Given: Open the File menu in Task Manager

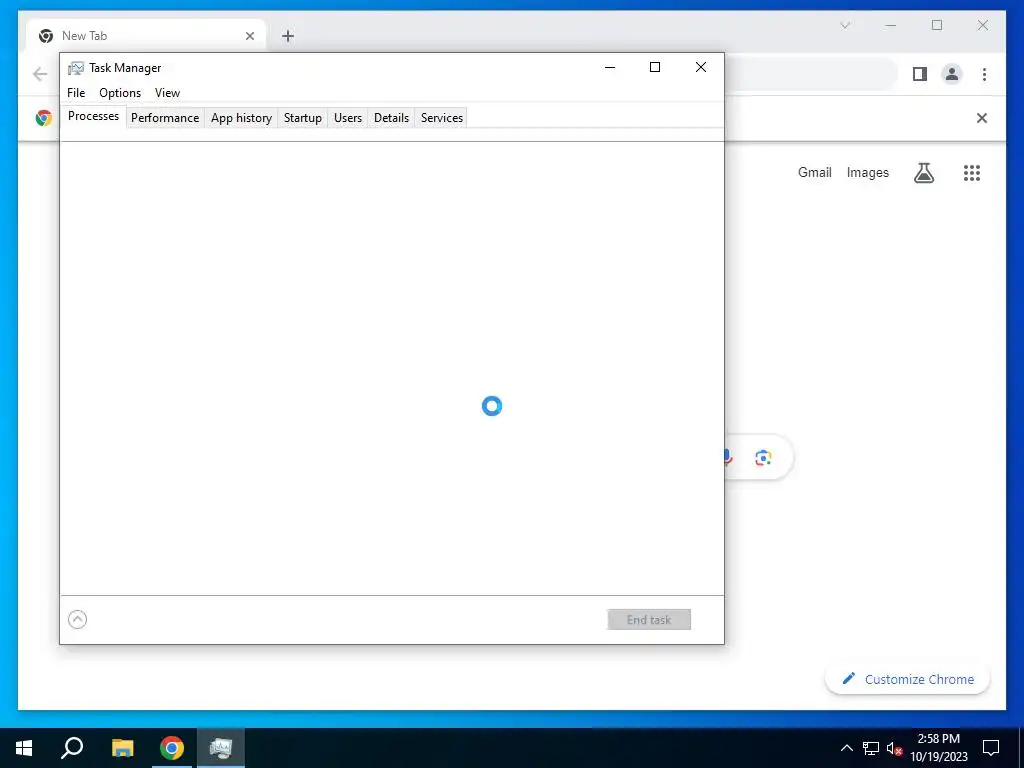Looking at the screenshot, I should click(76, 93).
